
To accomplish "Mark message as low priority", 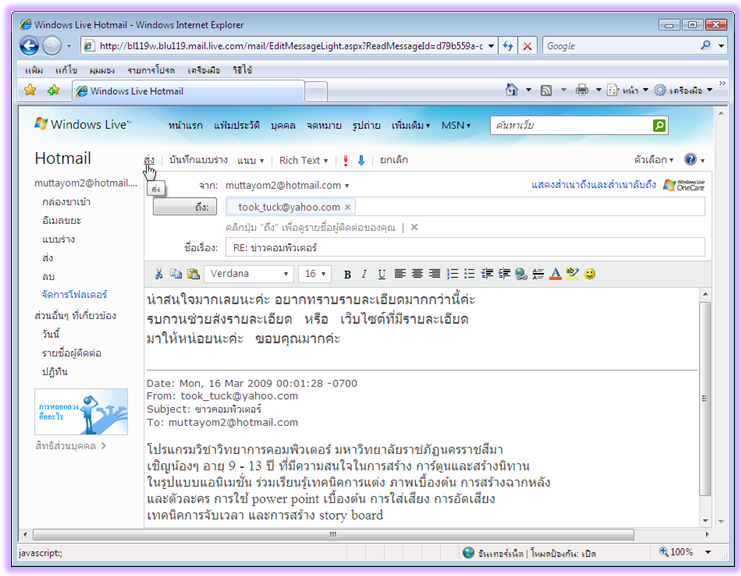I will tap(361, 160).
